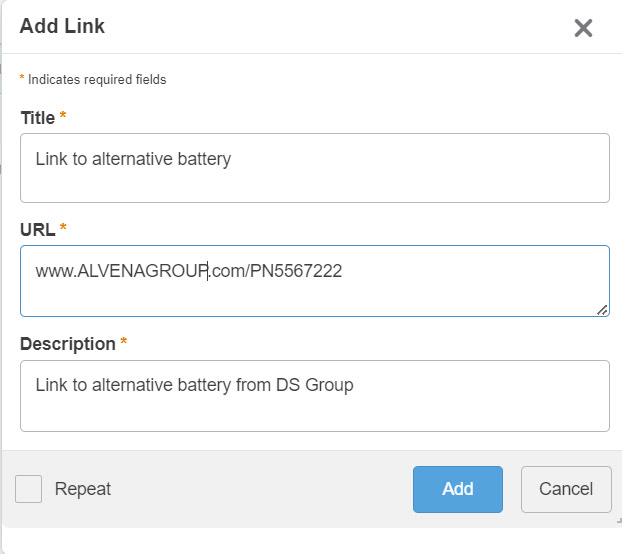622x554 pixels.
Task: Place cursor on 'DS Group' in Description
Action: [320, 384]
